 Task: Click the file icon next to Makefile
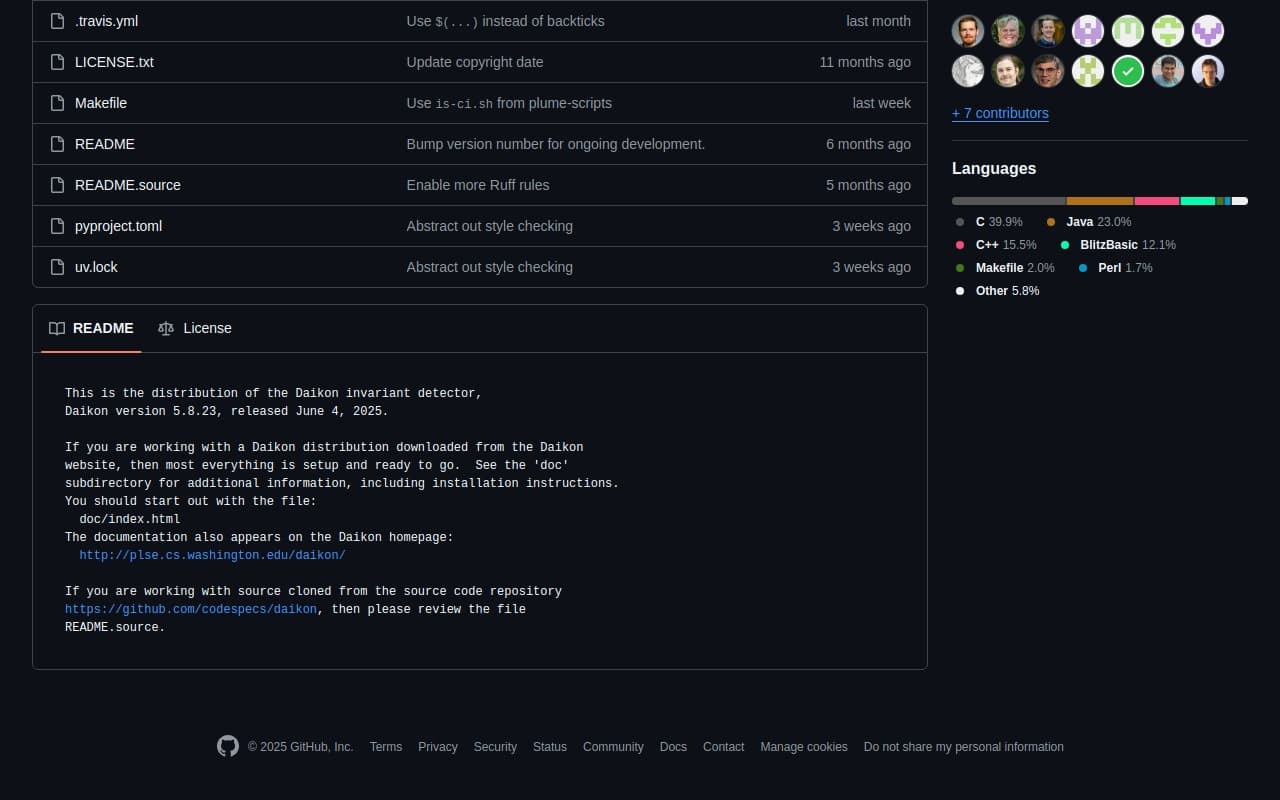click(57, 103)
